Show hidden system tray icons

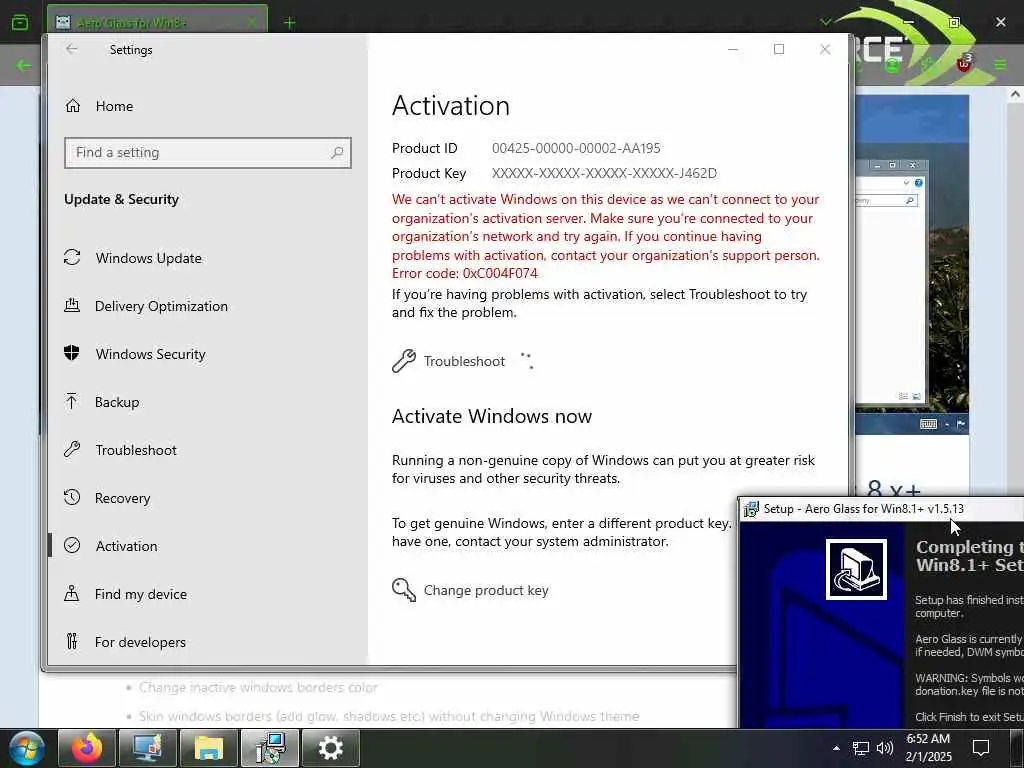pos(836,748)
